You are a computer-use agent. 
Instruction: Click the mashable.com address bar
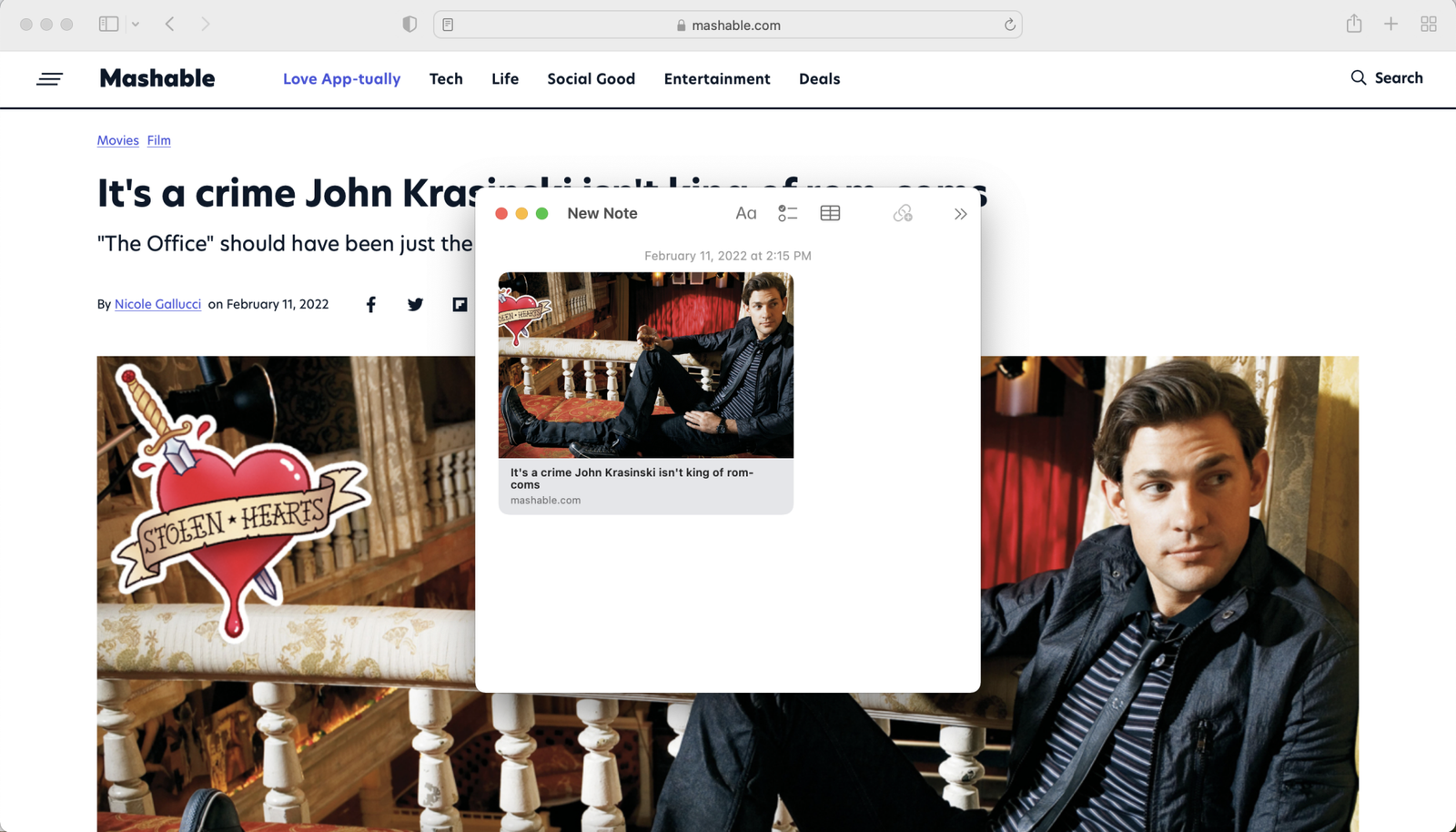pos(728,25)
